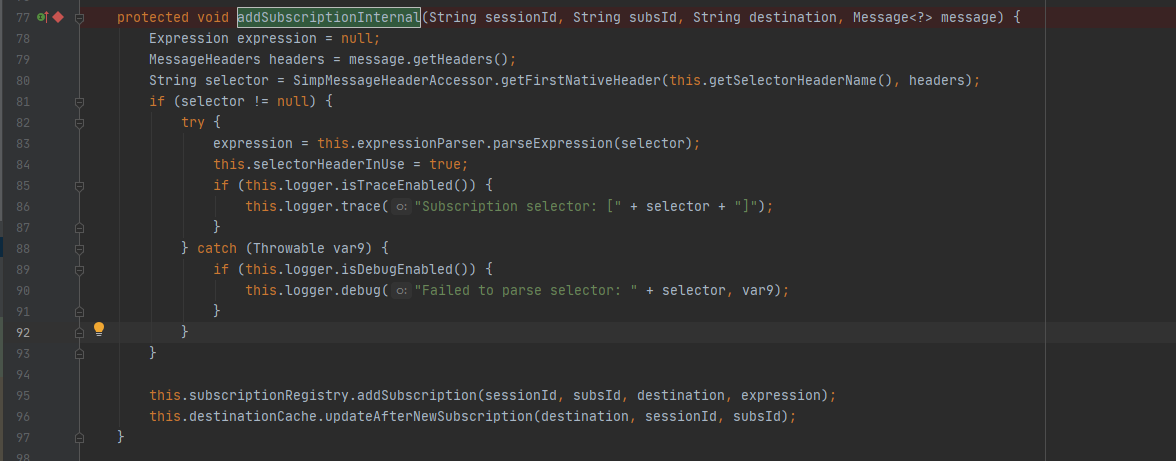Viewport: 1176px width, 461px height.
Task: Collapse the if (selector != null) block
Action: click(79, 102)
